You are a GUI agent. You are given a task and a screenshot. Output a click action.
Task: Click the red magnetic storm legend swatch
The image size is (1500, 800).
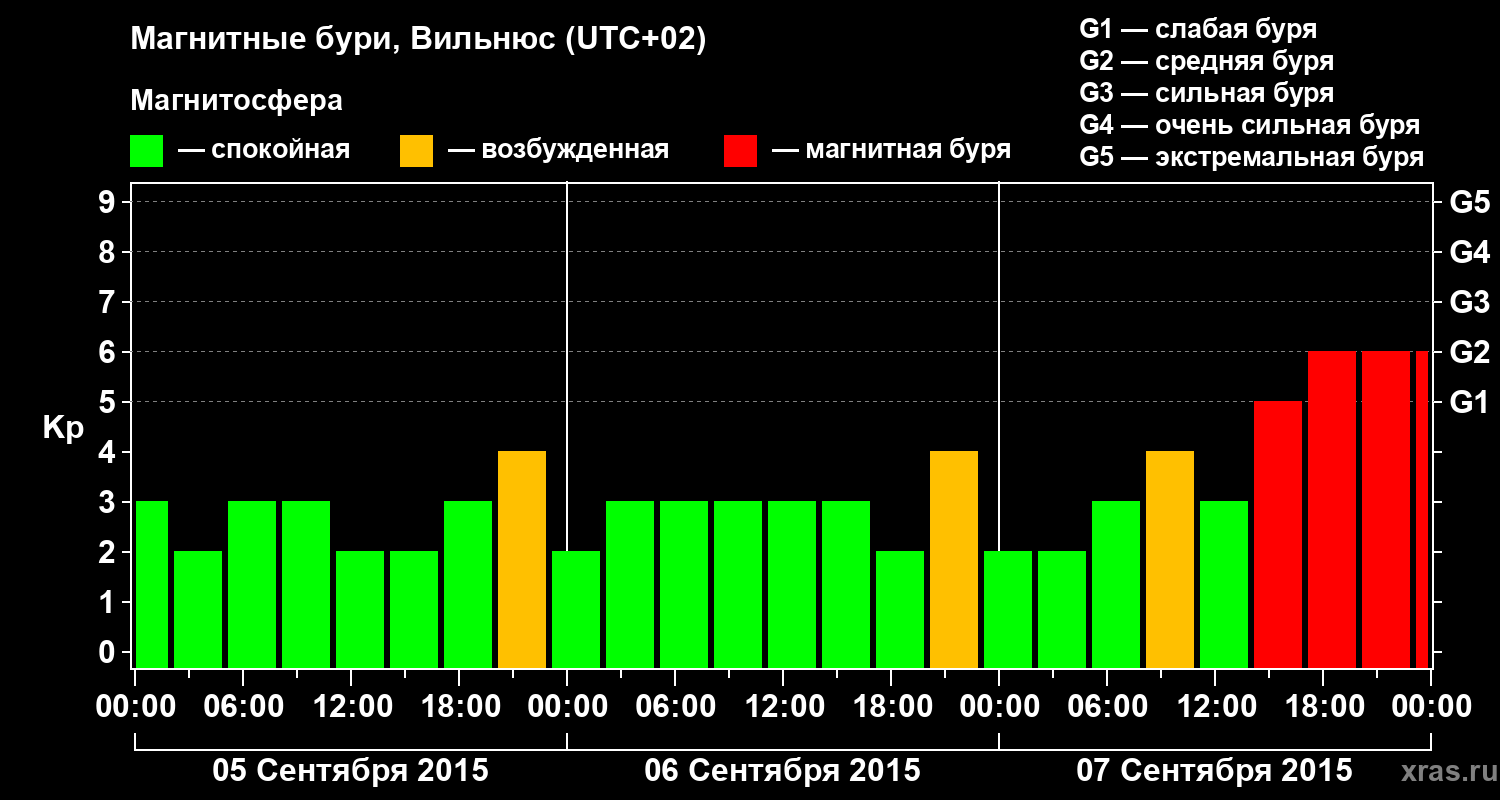click(x=741, y=150)
